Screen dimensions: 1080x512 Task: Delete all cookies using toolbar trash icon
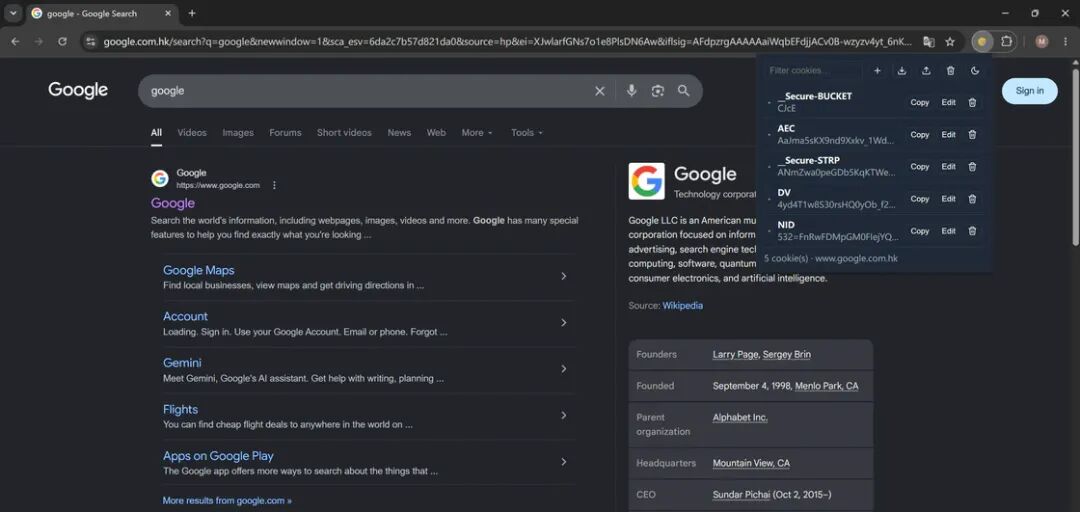click(x=951, y=70)
